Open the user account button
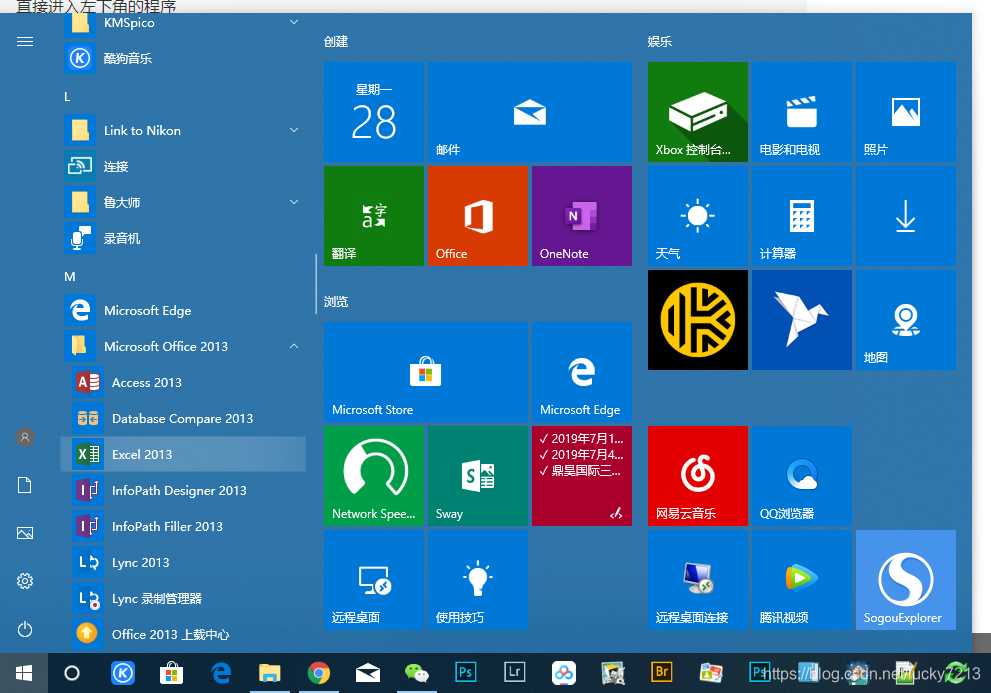This screenshot has width=991, height=693. (x=25, y=437)
